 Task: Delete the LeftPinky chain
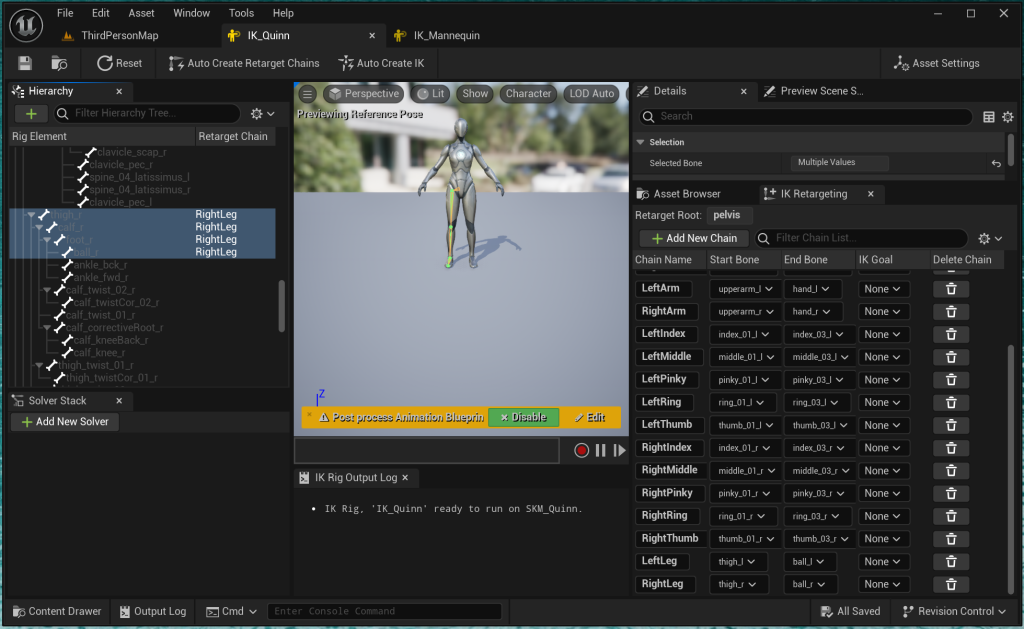[x=951, y=379]
